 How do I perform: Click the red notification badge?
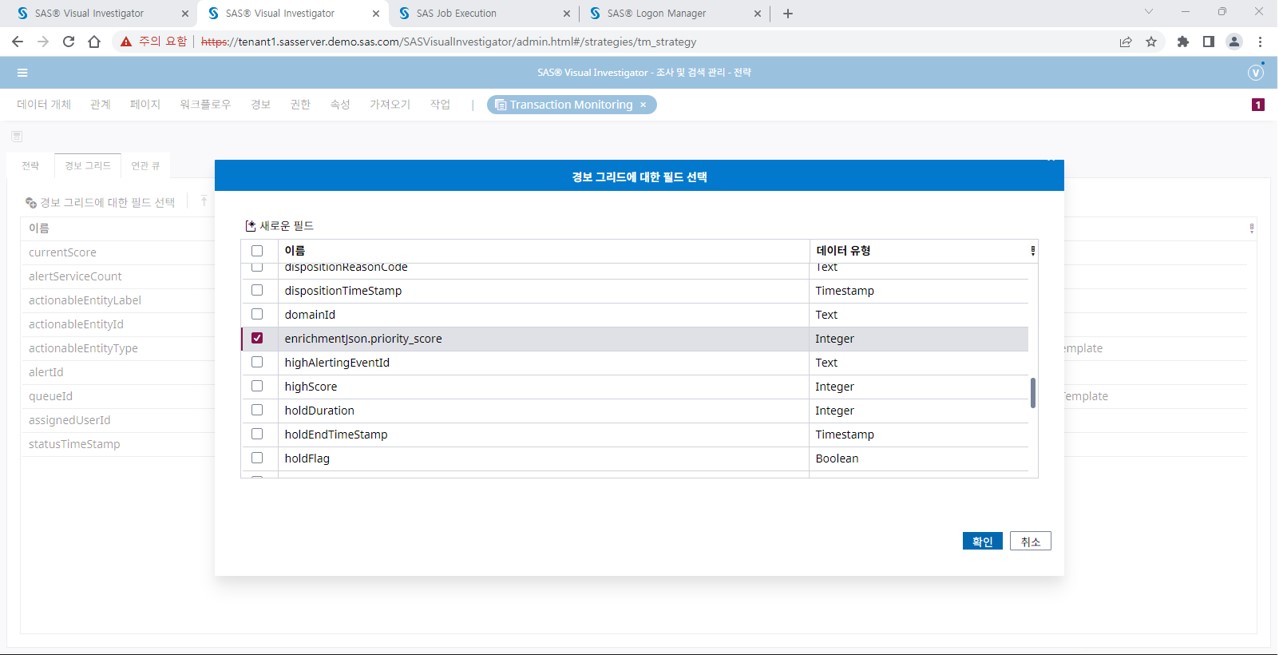click(1258, 105)
